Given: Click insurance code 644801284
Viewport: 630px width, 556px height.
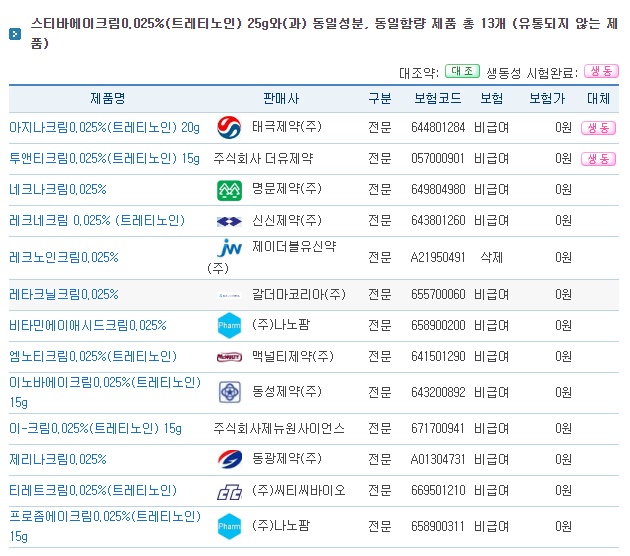Looking at the screenshot, I should tap(438, 127).
